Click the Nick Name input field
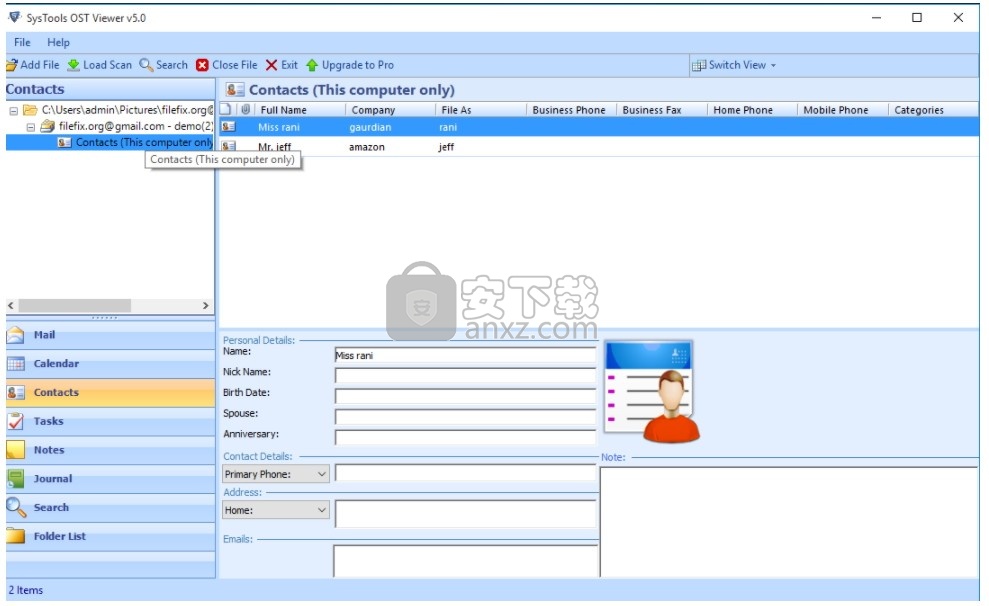The width and height of the screenshot is (989, 606). 465,376
